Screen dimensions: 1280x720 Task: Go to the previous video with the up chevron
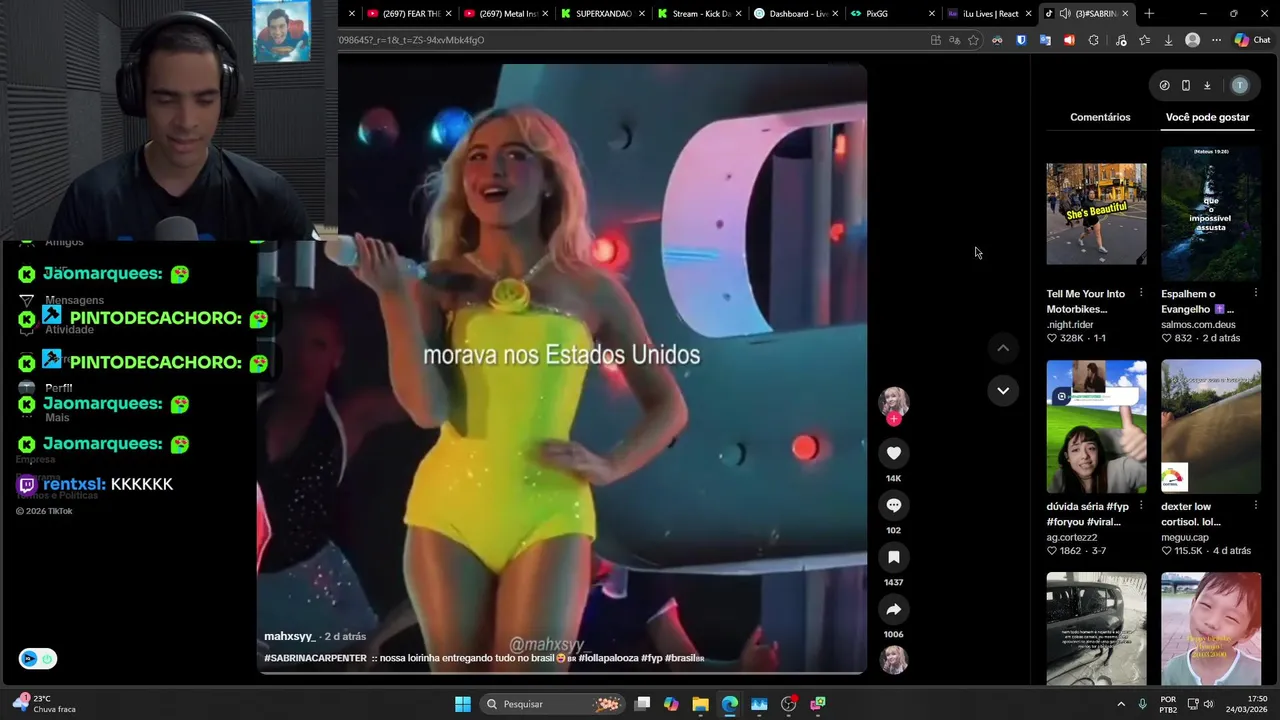1003,348
